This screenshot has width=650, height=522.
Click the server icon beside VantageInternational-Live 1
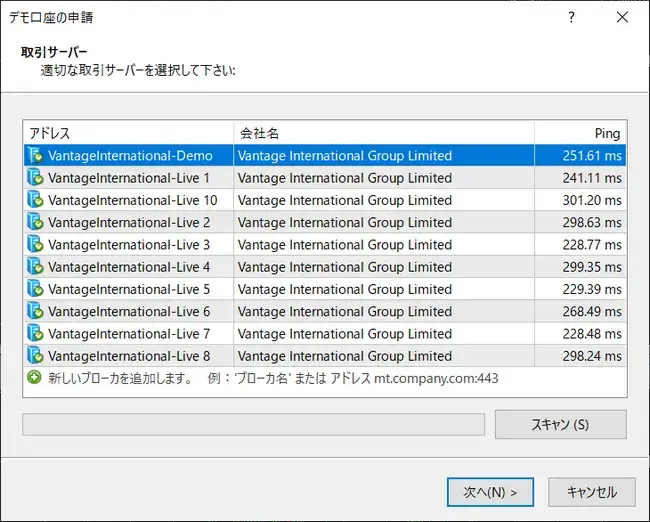[35, 178]
